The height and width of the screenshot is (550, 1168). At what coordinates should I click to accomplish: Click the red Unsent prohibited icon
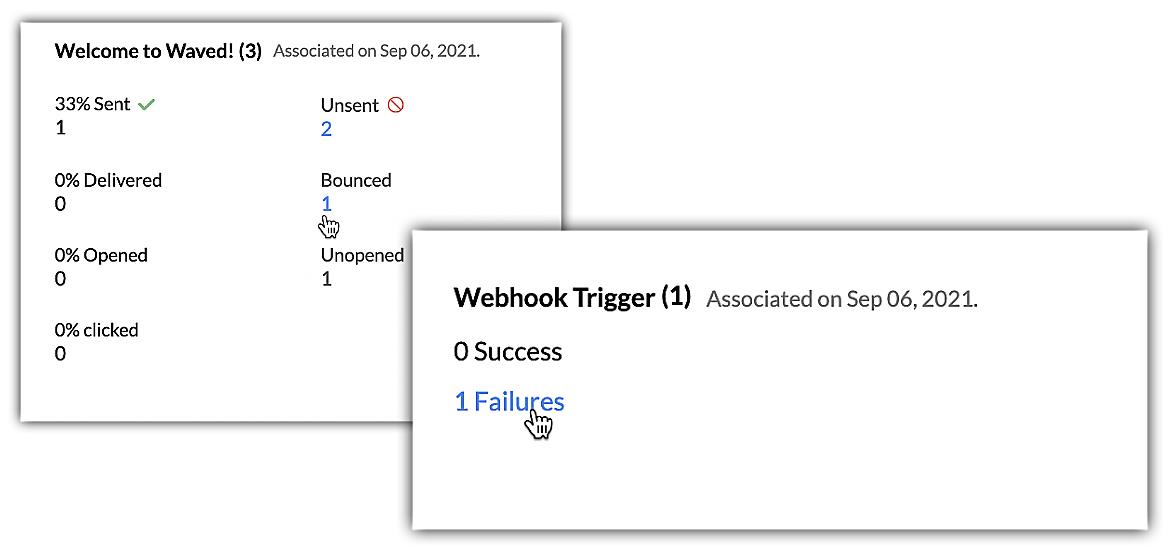(x=396, y=105)
